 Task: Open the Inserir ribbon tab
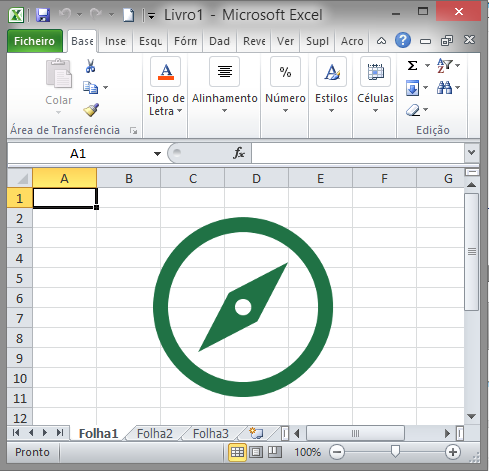point(115,41)
